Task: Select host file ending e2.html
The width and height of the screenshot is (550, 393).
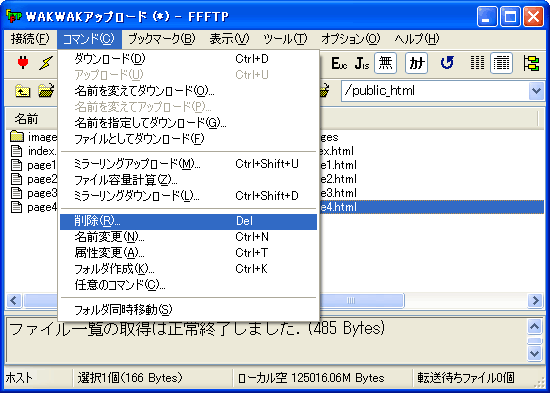Action: [x=338, y=179]
